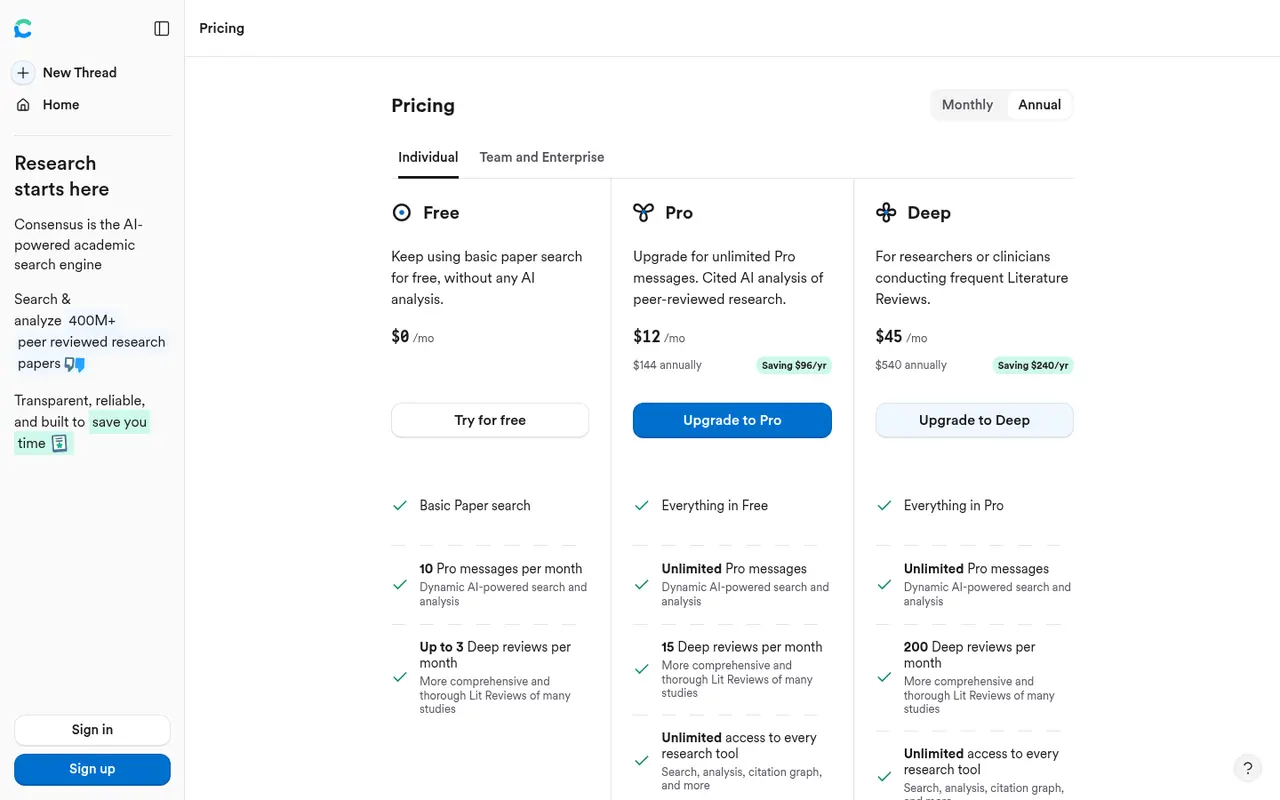
Task: Click the Pro plan icon
Action: click(644, 212)
